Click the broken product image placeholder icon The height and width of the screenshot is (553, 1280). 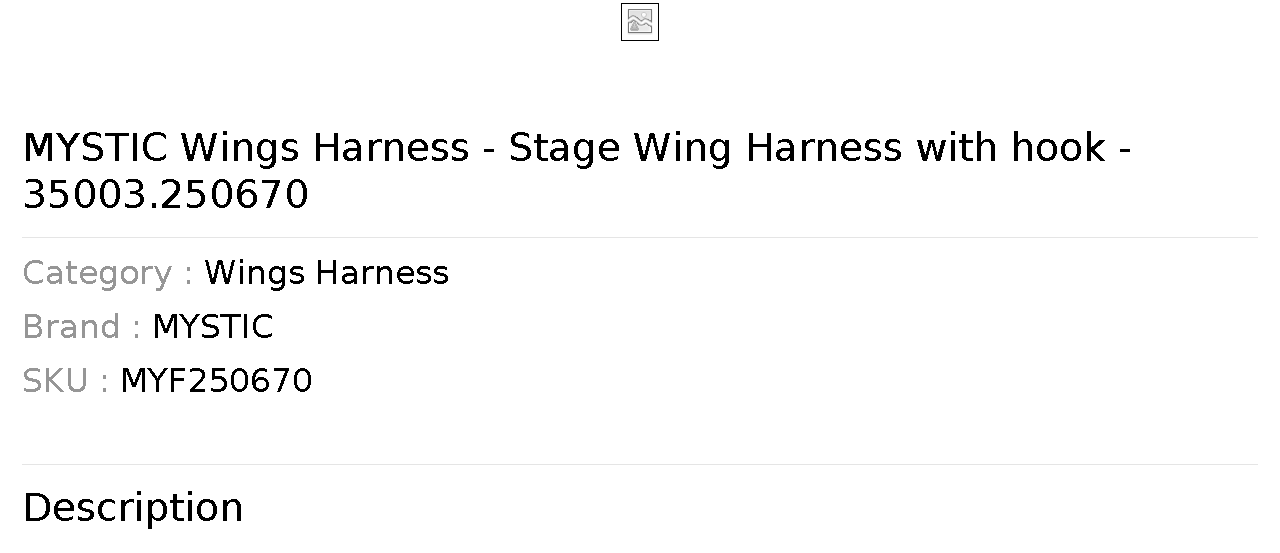(x=640, y=22)
